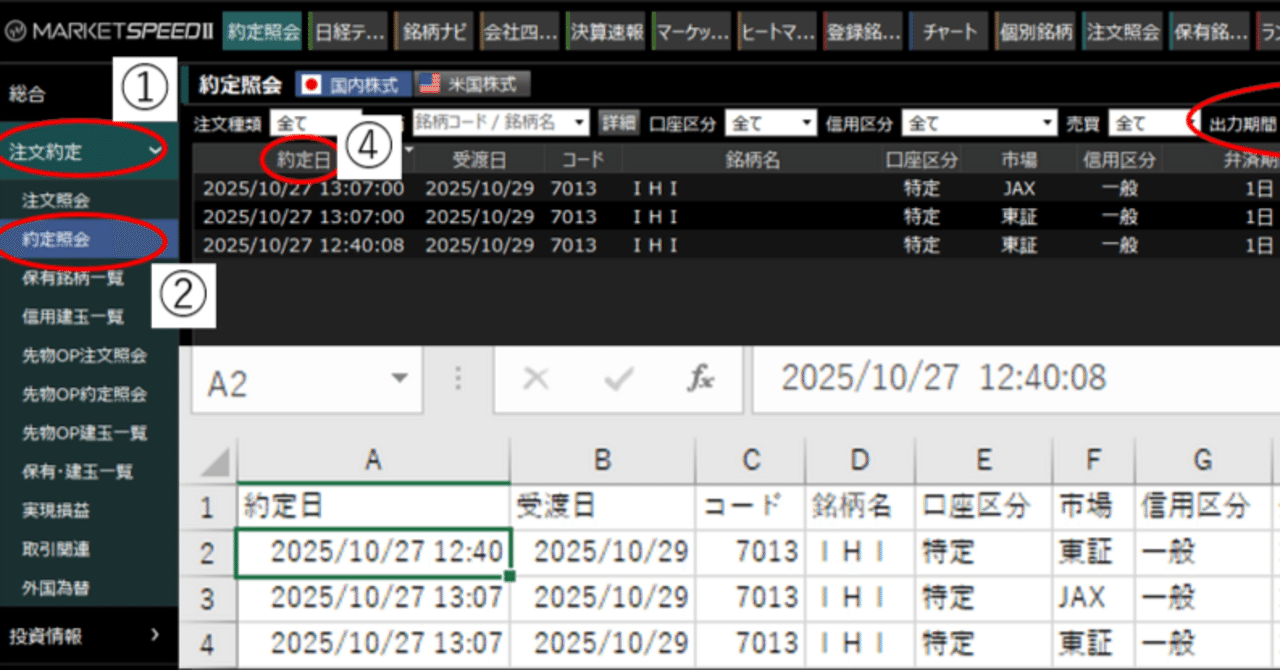Switch to the 登録銘柄 tab
The height and width of the screenshot is (670, 1280).
[864, 31]
